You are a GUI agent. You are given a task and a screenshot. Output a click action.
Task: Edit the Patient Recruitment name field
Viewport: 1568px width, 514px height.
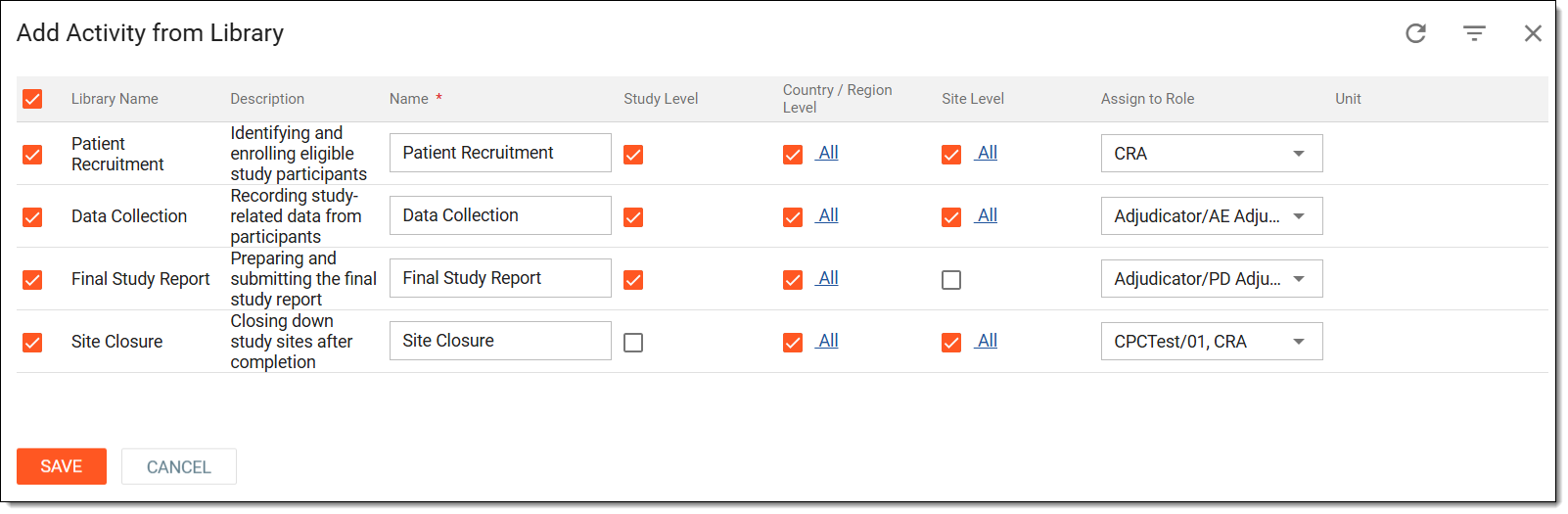pos(500,153)
